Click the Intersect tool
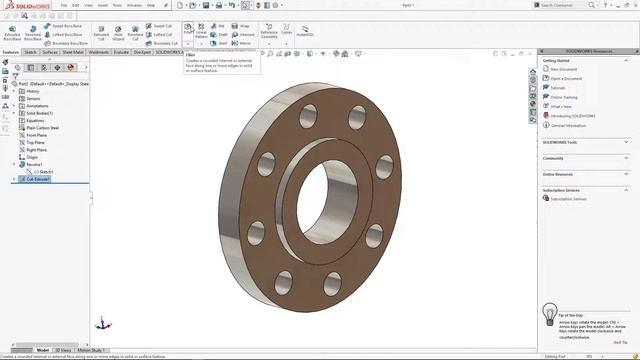This screenshot has width=640, height=360. pos(243,35)
